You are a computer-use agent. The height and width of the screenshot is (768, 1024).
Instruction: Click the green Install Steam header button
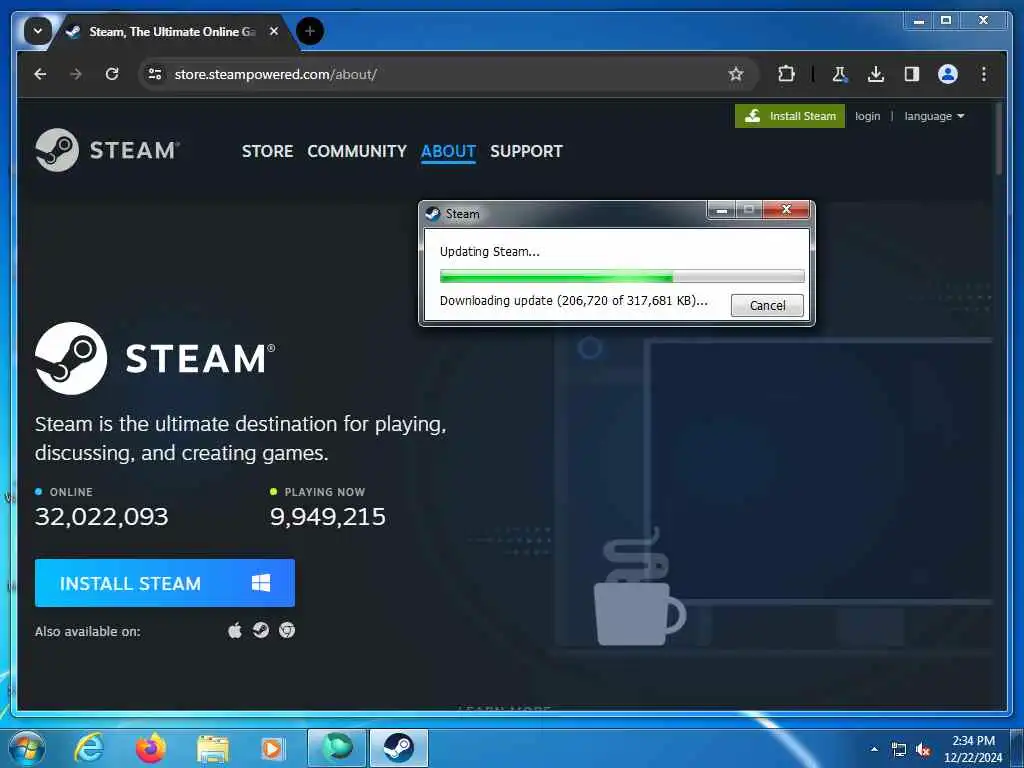point(790,116)
